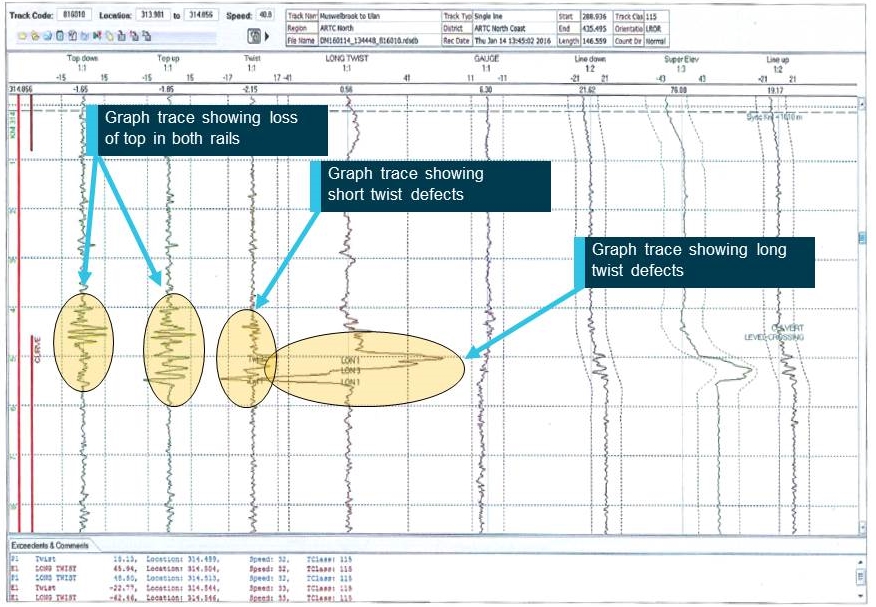The width and height of the screenshot is (876, 607).
Task: Open the Exceedents & Comments tab
Action: point(50,546)
